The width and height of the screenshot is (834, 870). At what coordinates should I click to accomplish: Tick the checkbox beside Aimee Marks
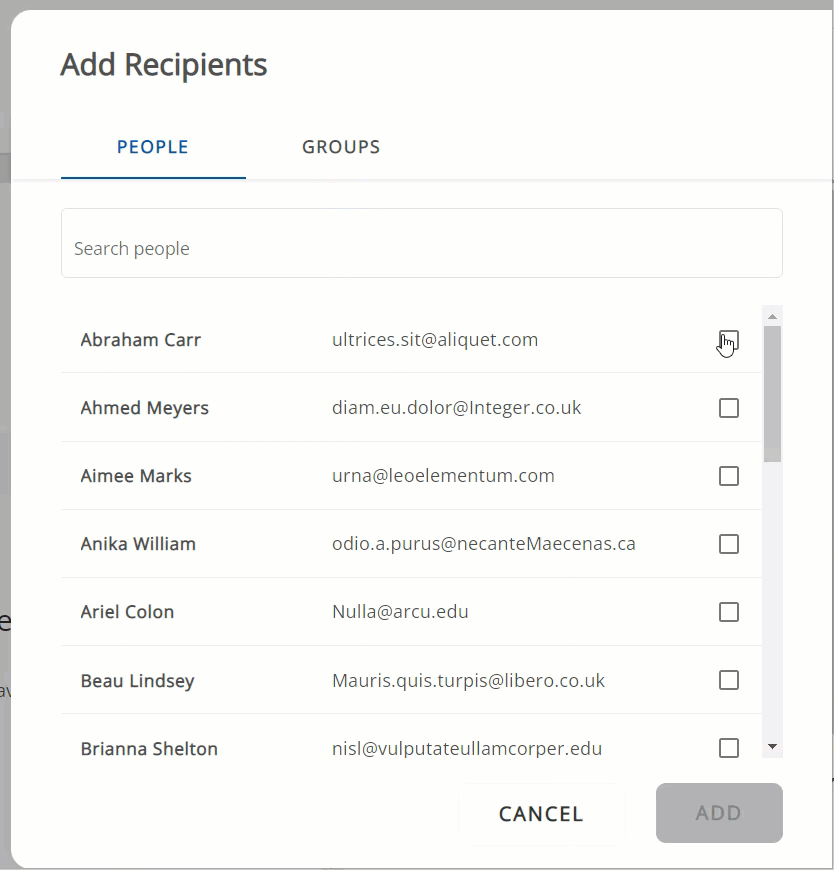729,476
